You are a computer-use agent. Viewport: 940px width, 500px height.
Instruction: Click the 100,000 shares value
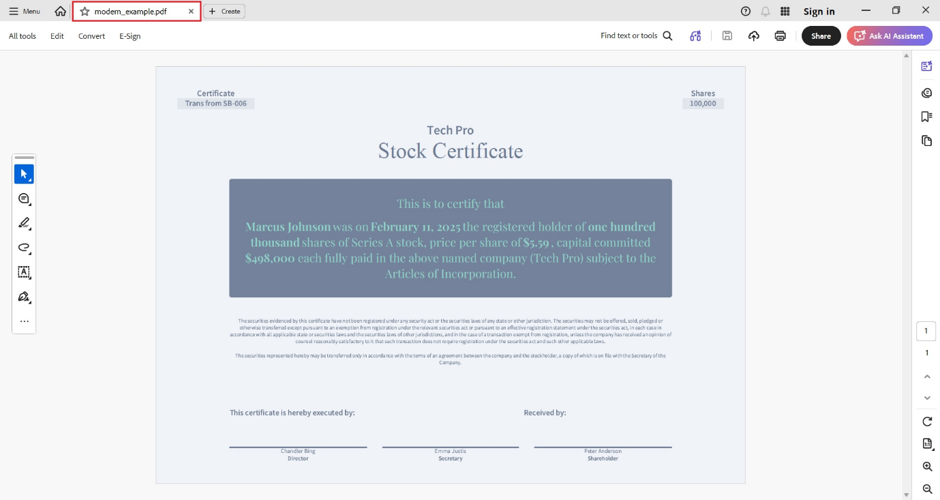(703, 103)
